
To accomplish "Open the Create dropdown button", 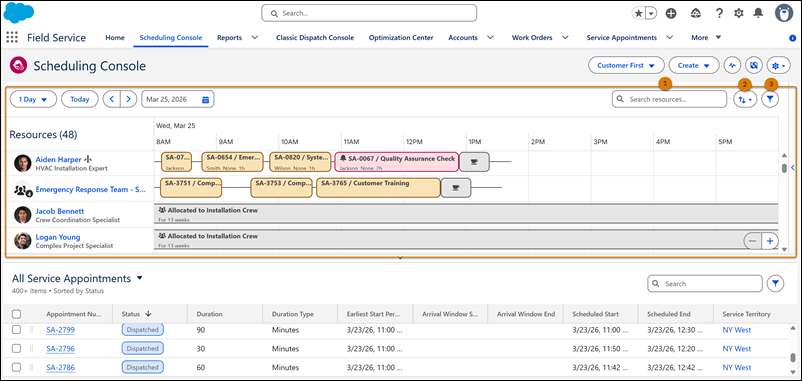I will pos(694,65).
